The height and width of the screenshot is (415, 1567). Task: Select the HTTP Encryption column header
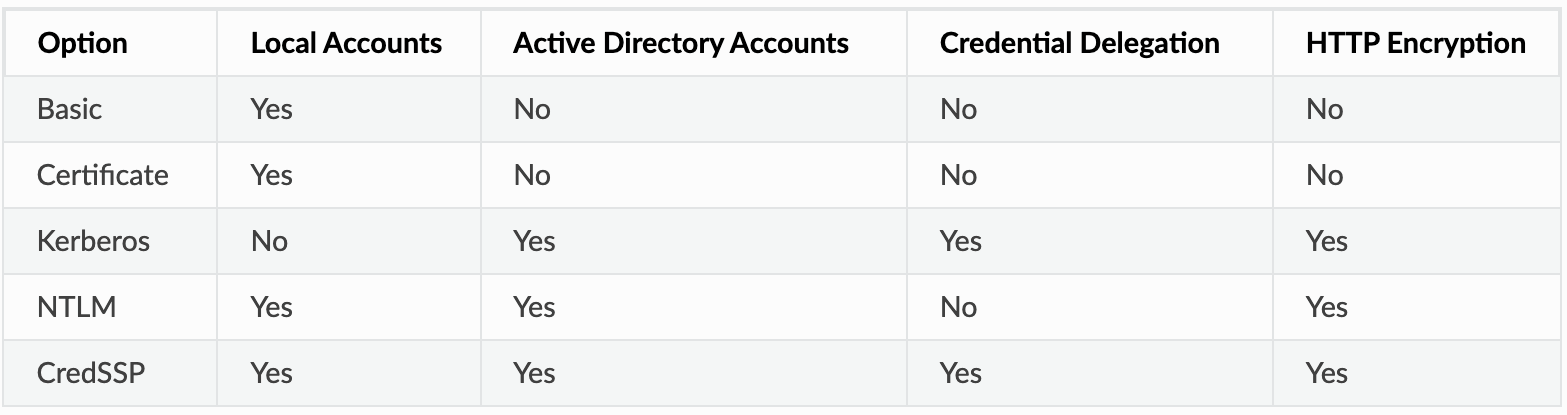click(x=1415, y=44)
